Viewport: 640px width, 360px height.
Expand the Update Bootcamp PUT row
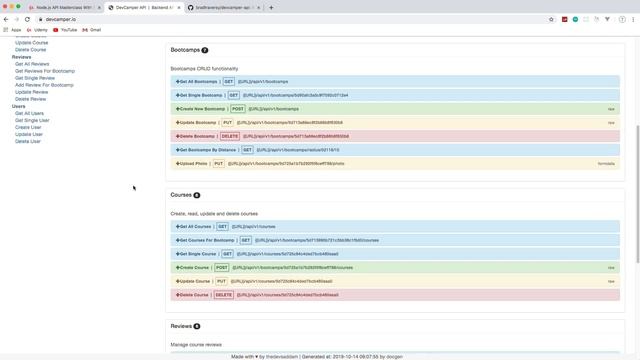(395, 122)
